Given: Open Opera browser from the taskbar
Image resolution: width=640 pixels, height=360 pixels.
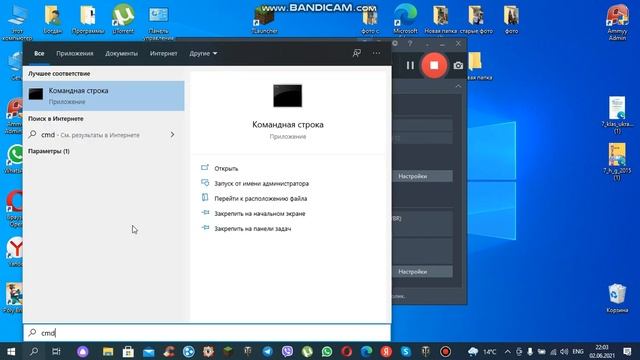Looking at the screenshot, I should (x=347, y=351).
